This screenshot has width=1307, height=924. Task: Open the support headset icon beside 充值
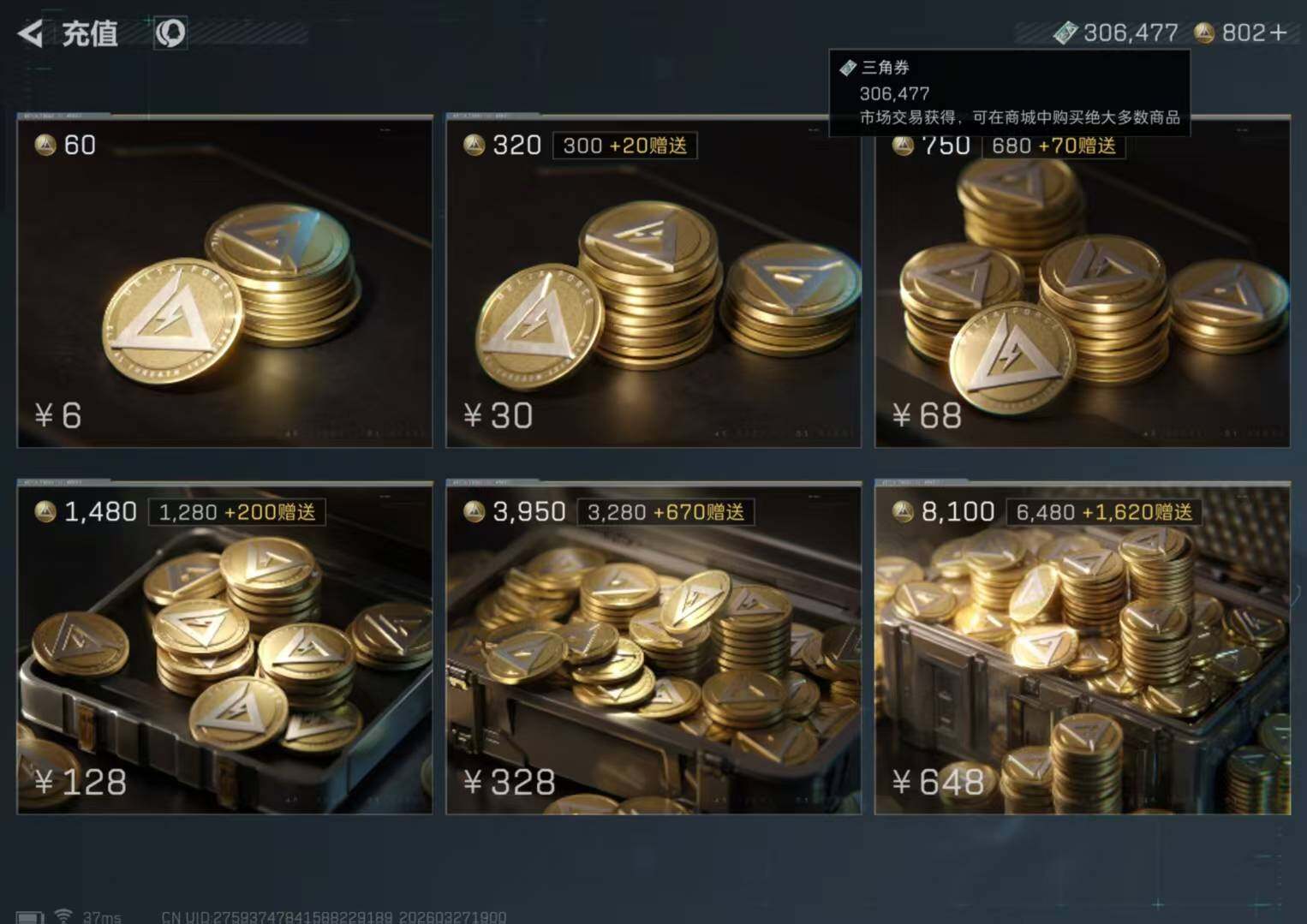coord(170,33)
